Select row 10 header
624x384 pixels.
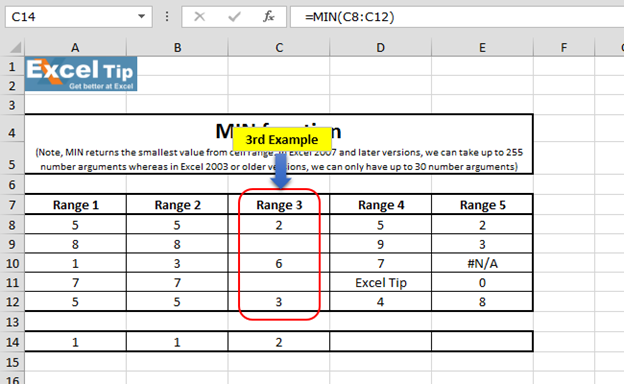pos(12,263)
